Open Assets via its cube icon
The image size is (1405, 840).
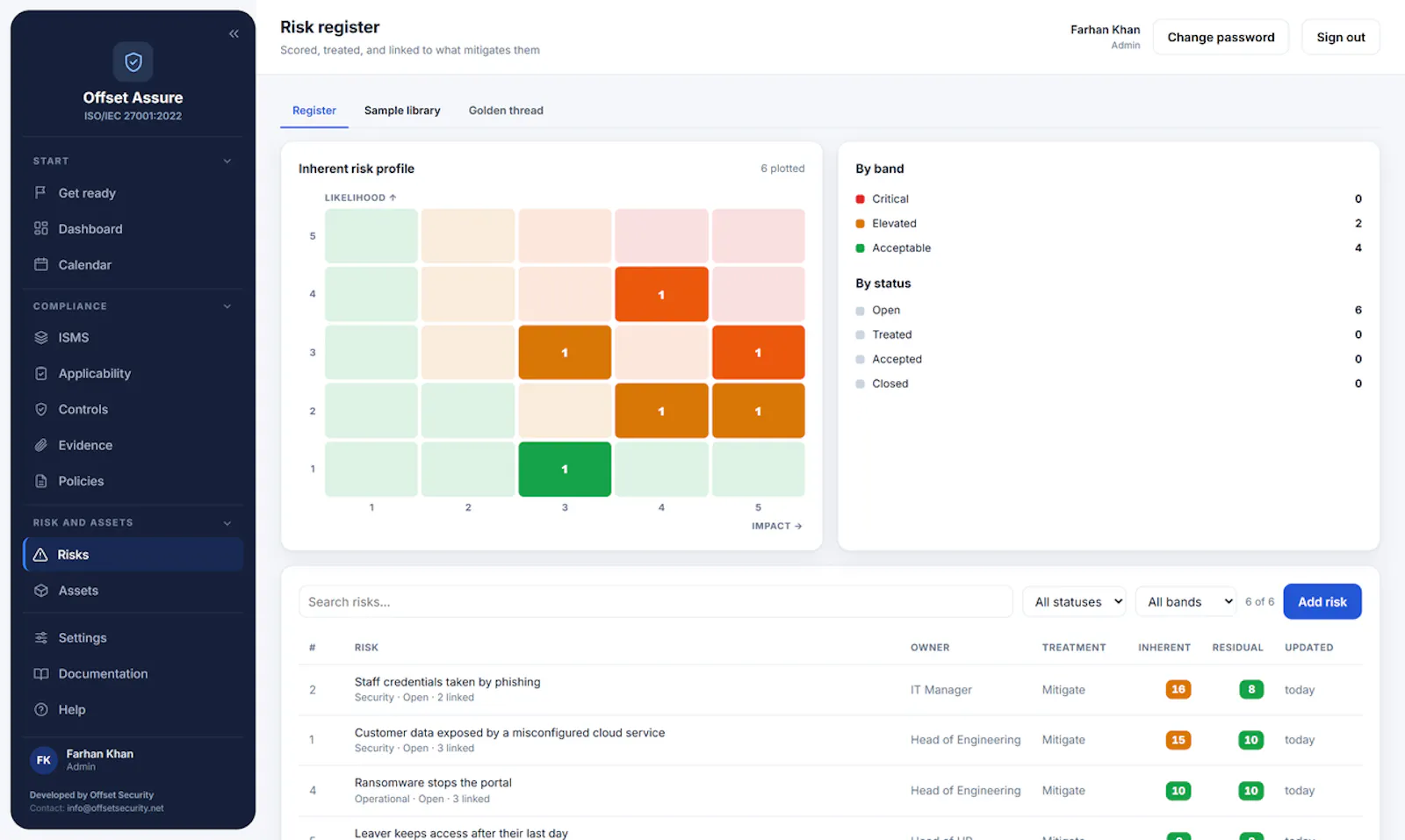(x=40, y=591)
